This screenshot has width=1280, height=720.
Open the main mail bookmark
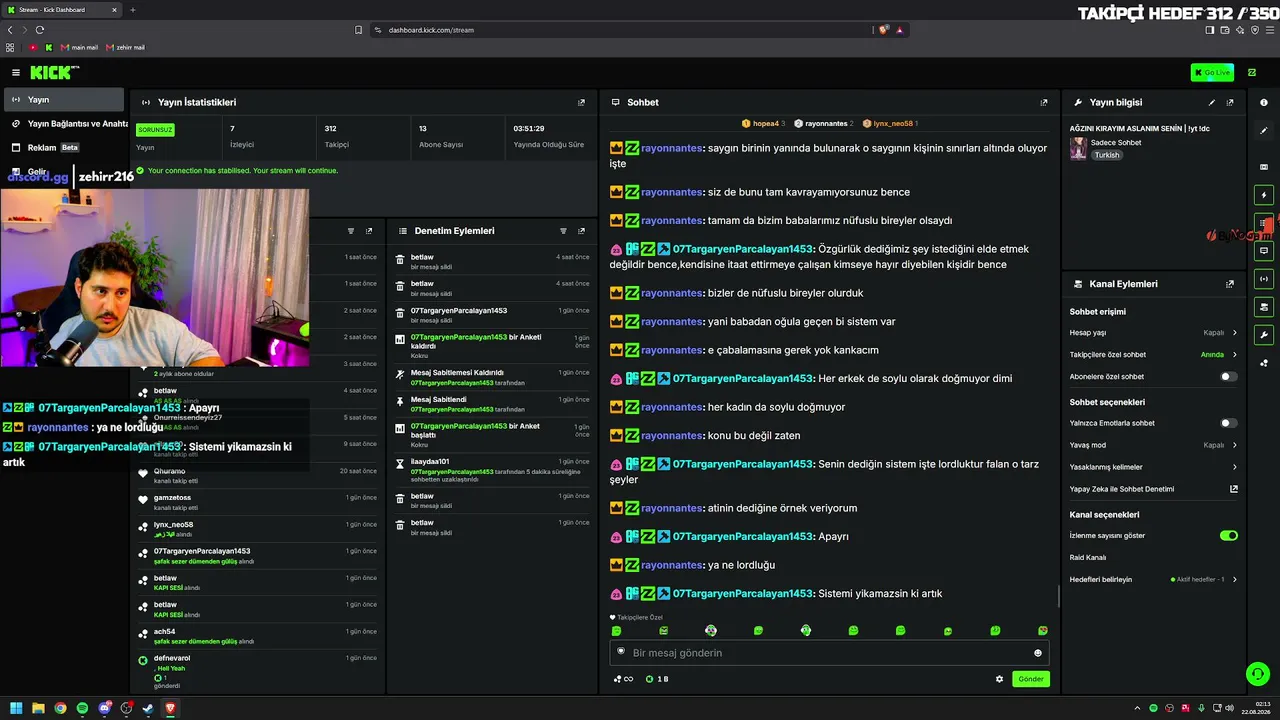pos(79,48)
